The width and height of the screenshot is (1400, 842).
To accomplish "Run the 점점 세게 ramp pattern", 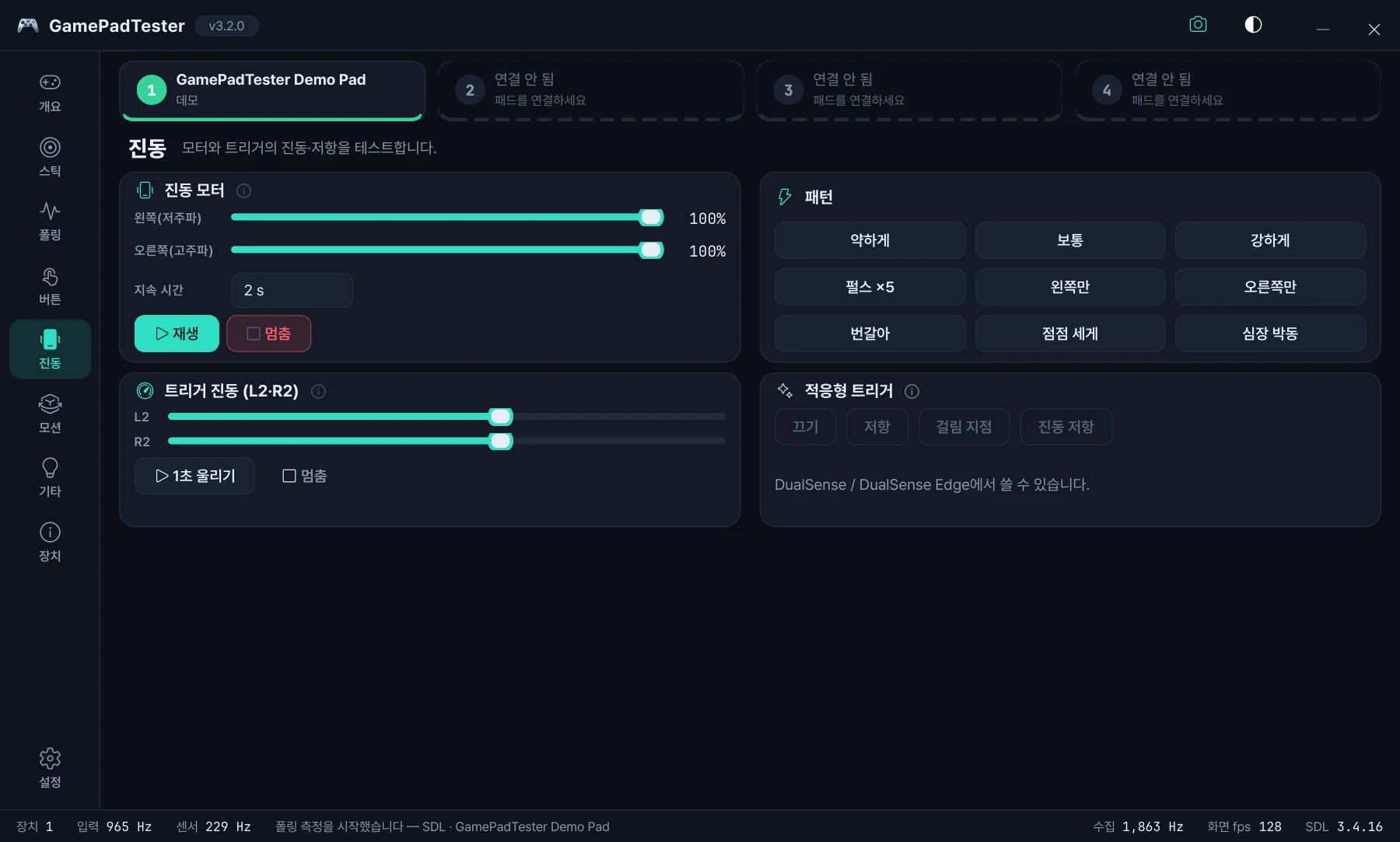I will click(x=1070, y=334).
